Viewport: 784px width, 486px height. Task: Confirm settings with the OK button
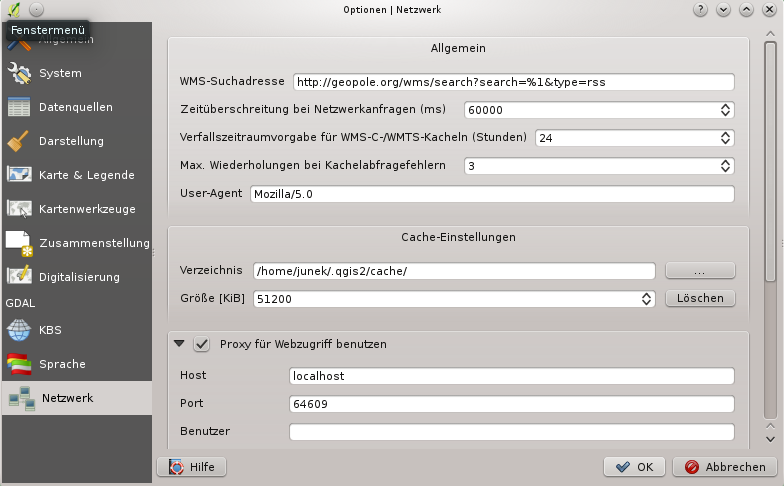(x=634, y=467)
